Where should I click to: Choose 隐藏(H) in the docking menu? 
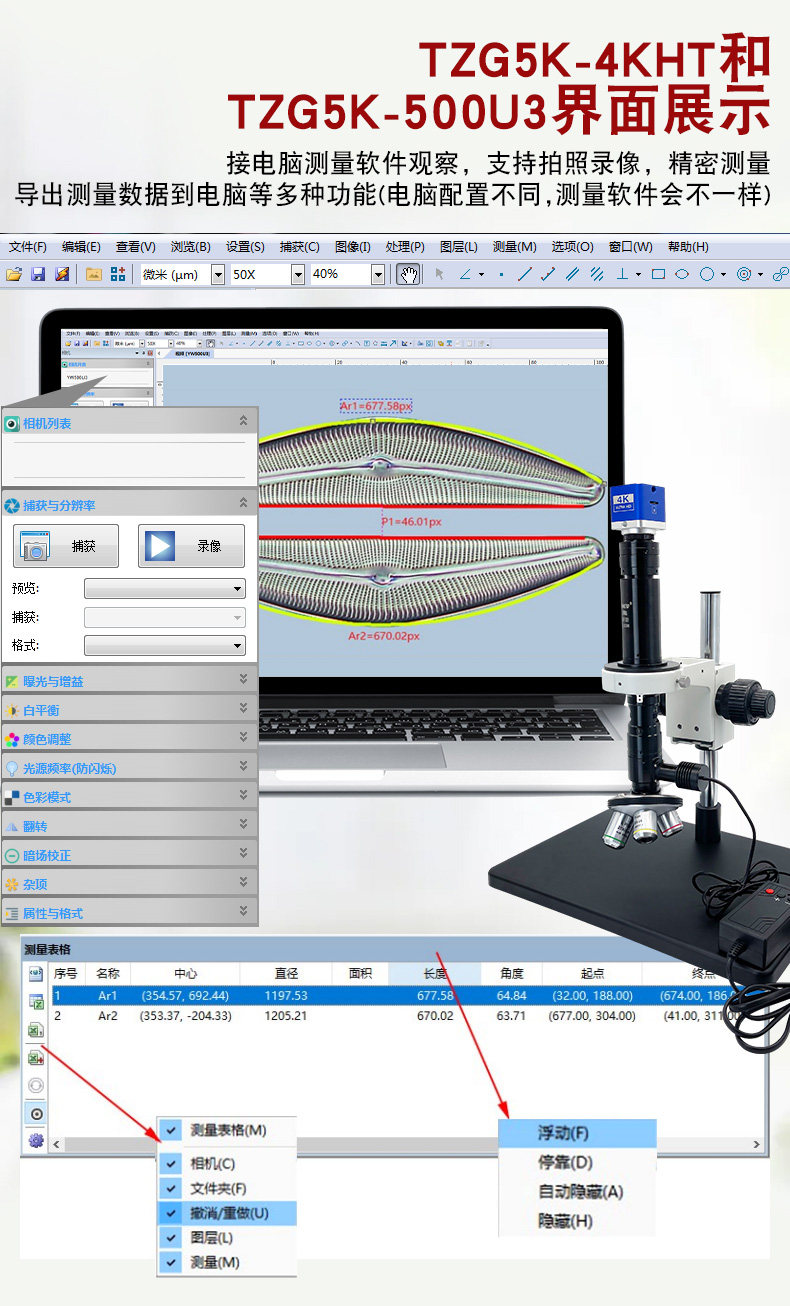(578, 1221)
